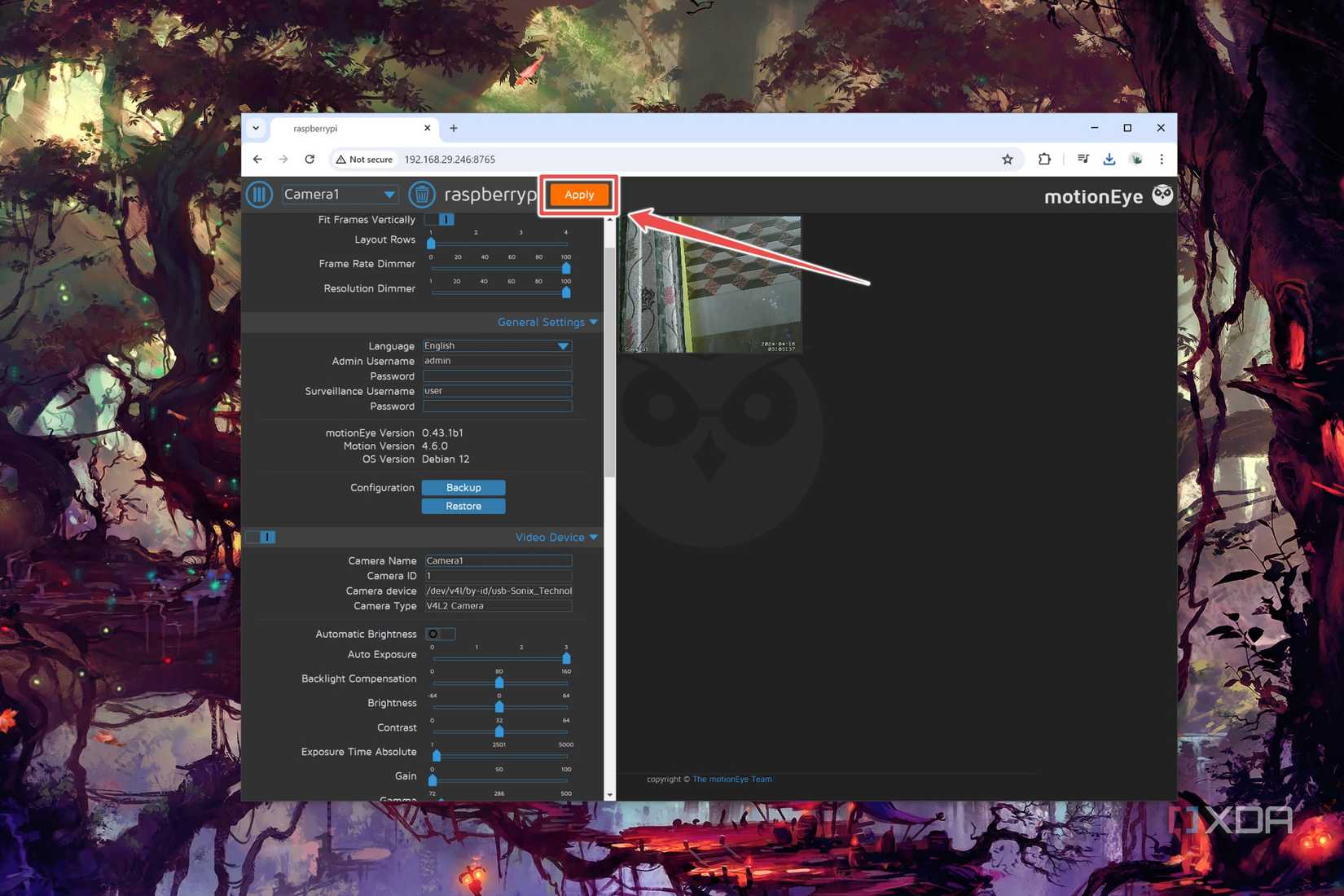The height and width of the screenshot is (896, 1344).
Task: Toggle Automatic Brightness switch
Action: [440, 635]
